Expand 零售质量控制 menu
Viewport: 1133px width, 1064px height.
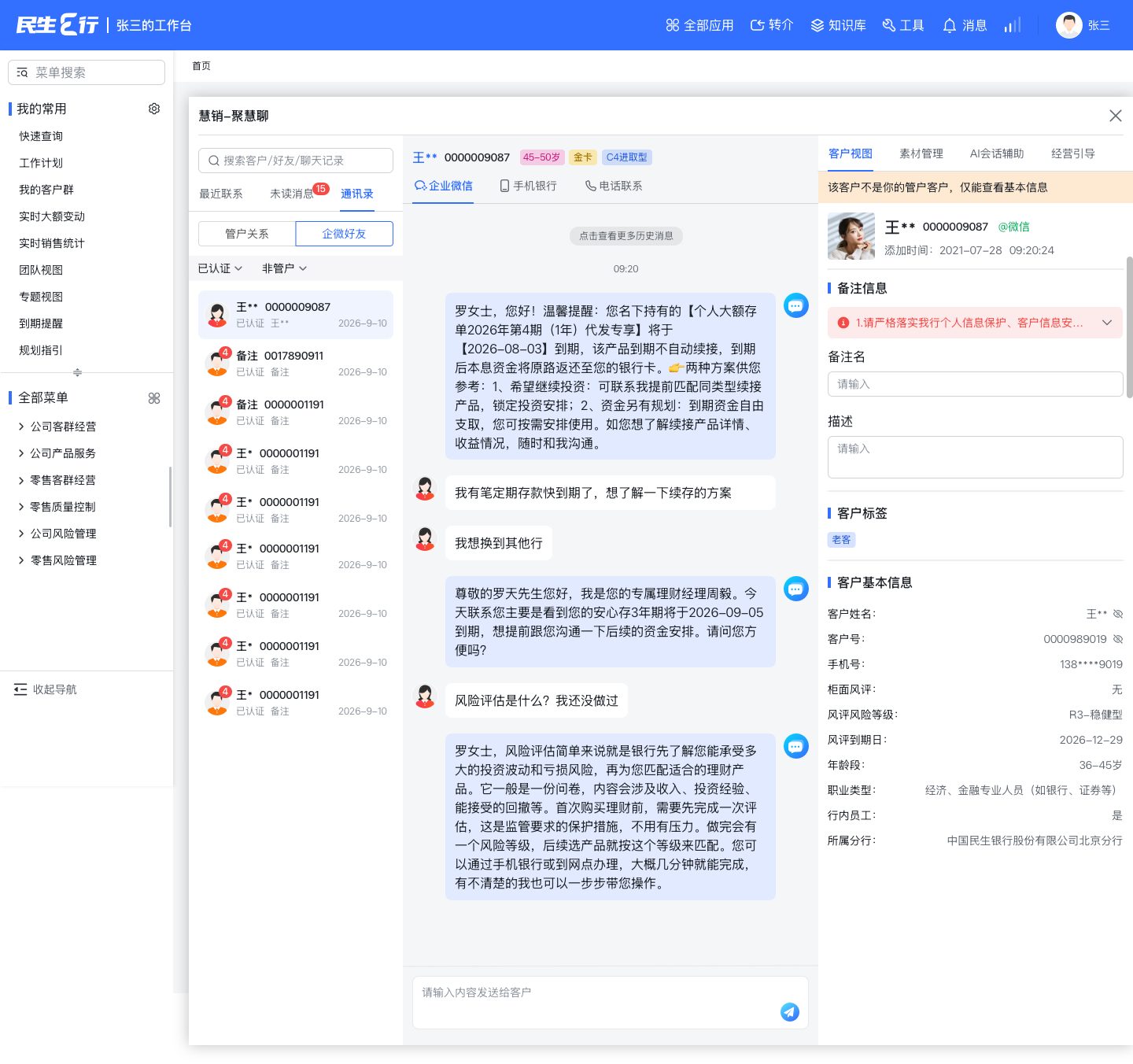click(x=57, y=507)
